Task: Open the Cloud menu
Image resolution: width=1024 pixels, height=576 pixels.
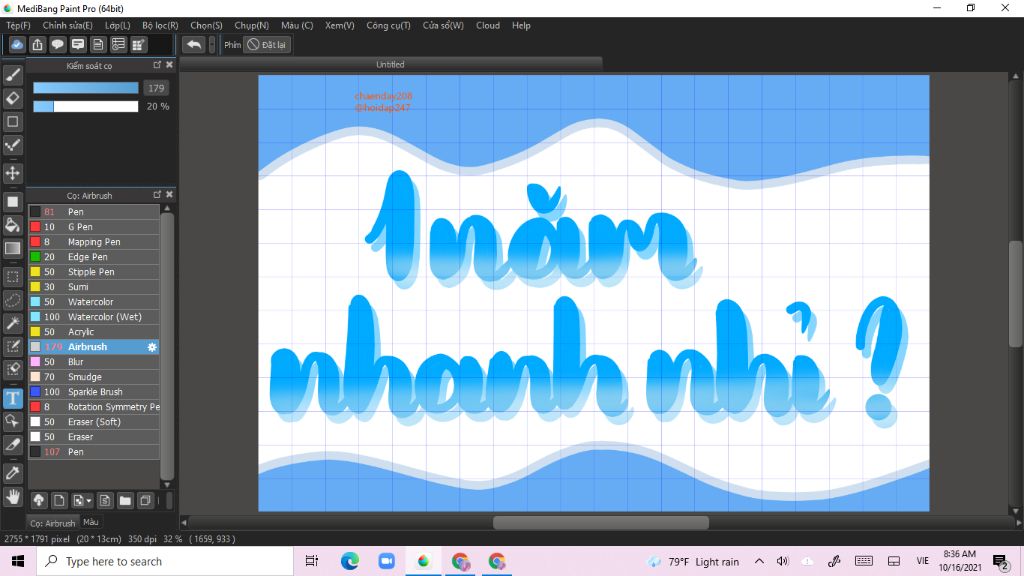Action: tap(488, 25)
